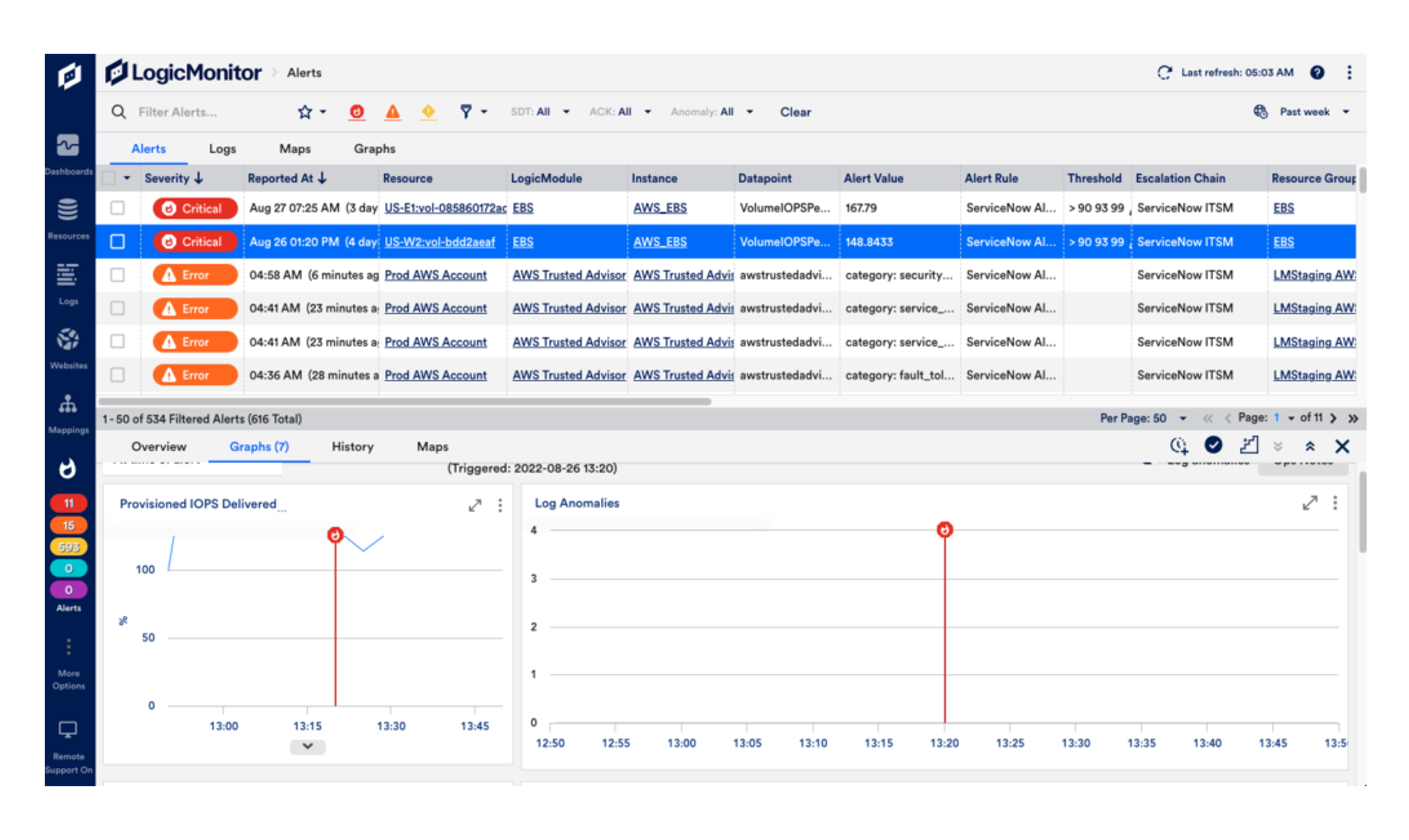Open Log Anomalies graph kebab menu

tap(1335, 503)
